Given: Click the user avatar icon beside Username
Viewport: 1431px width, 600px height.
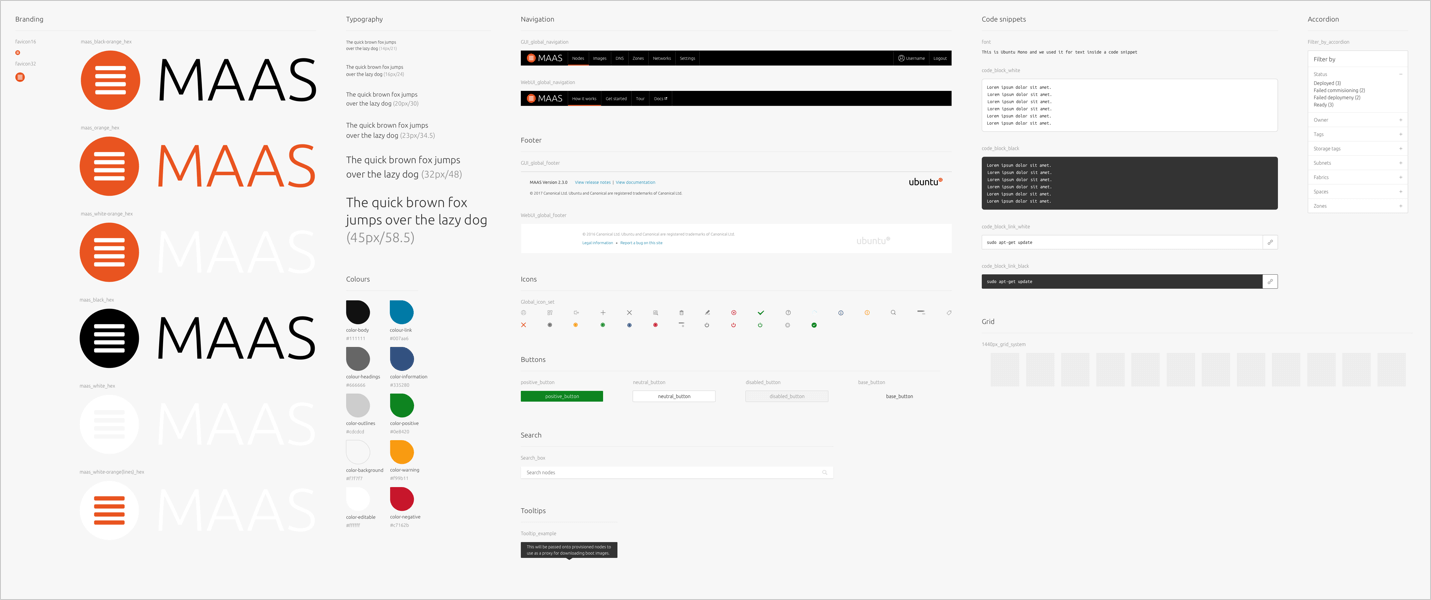Looking at the screenshot, I should [901, 58].
